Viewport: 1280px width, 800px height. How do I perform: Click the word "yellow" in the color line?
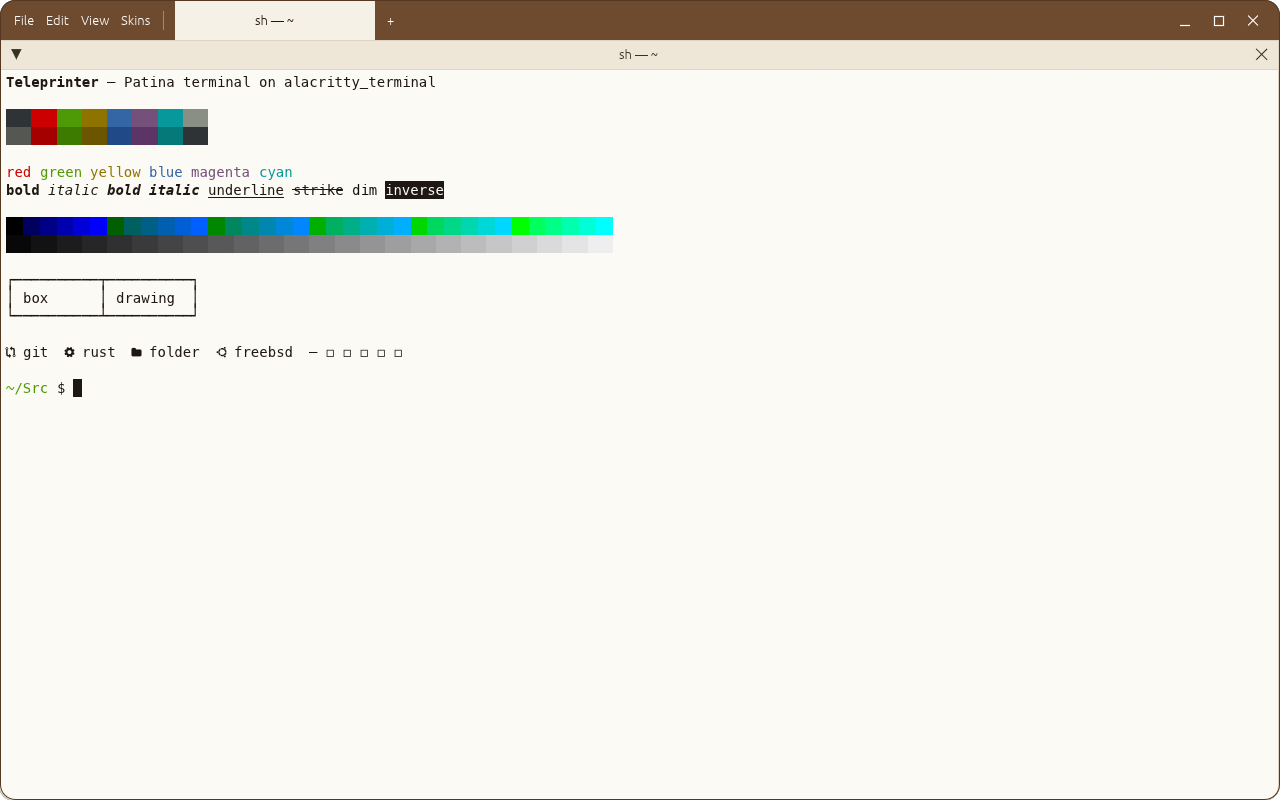click(x=115, y=172)
